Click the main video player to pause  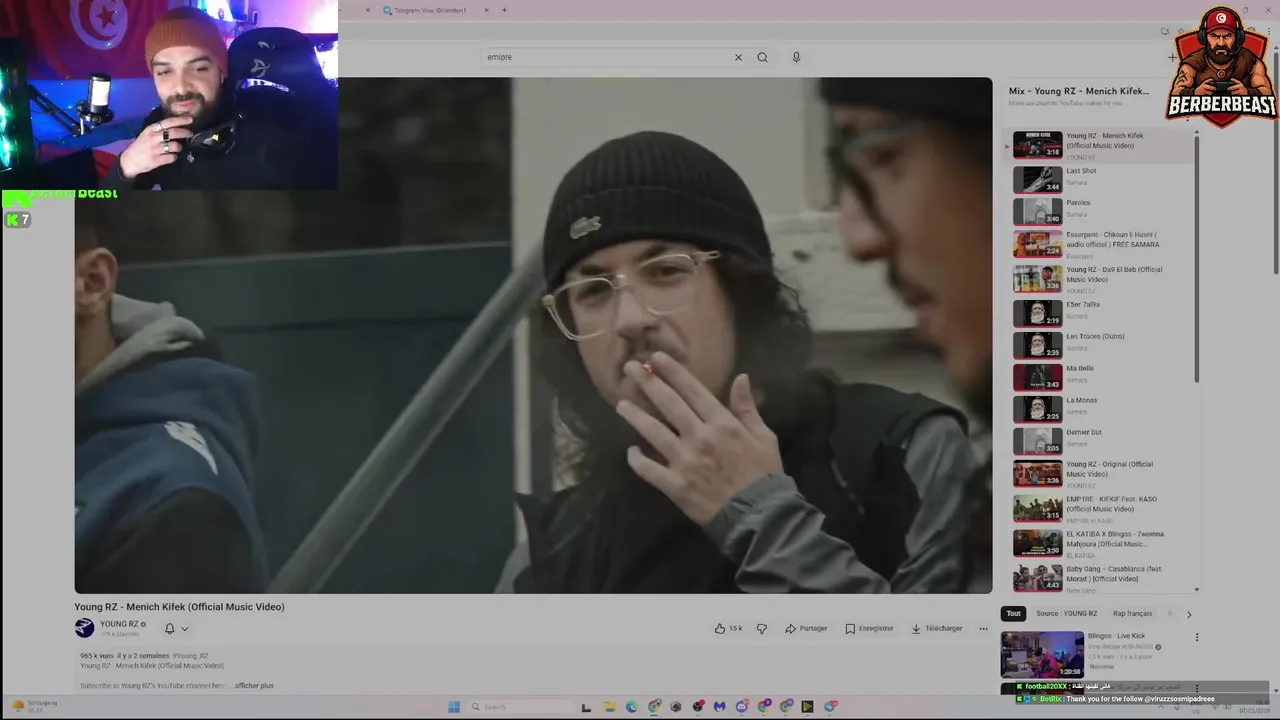[533, 335]
